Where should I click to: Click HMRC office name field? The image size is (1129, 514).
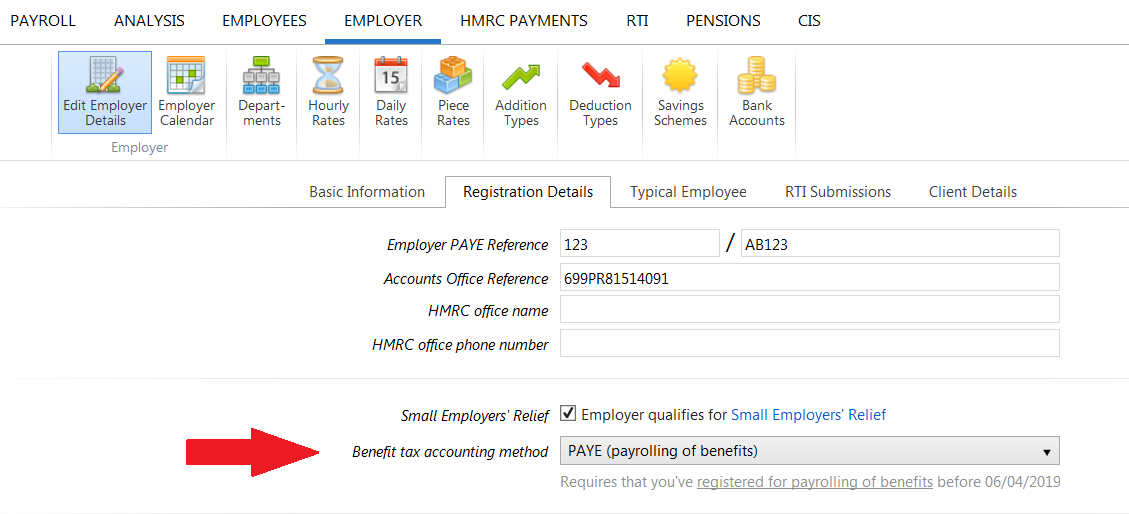click(x=810, y=310)
